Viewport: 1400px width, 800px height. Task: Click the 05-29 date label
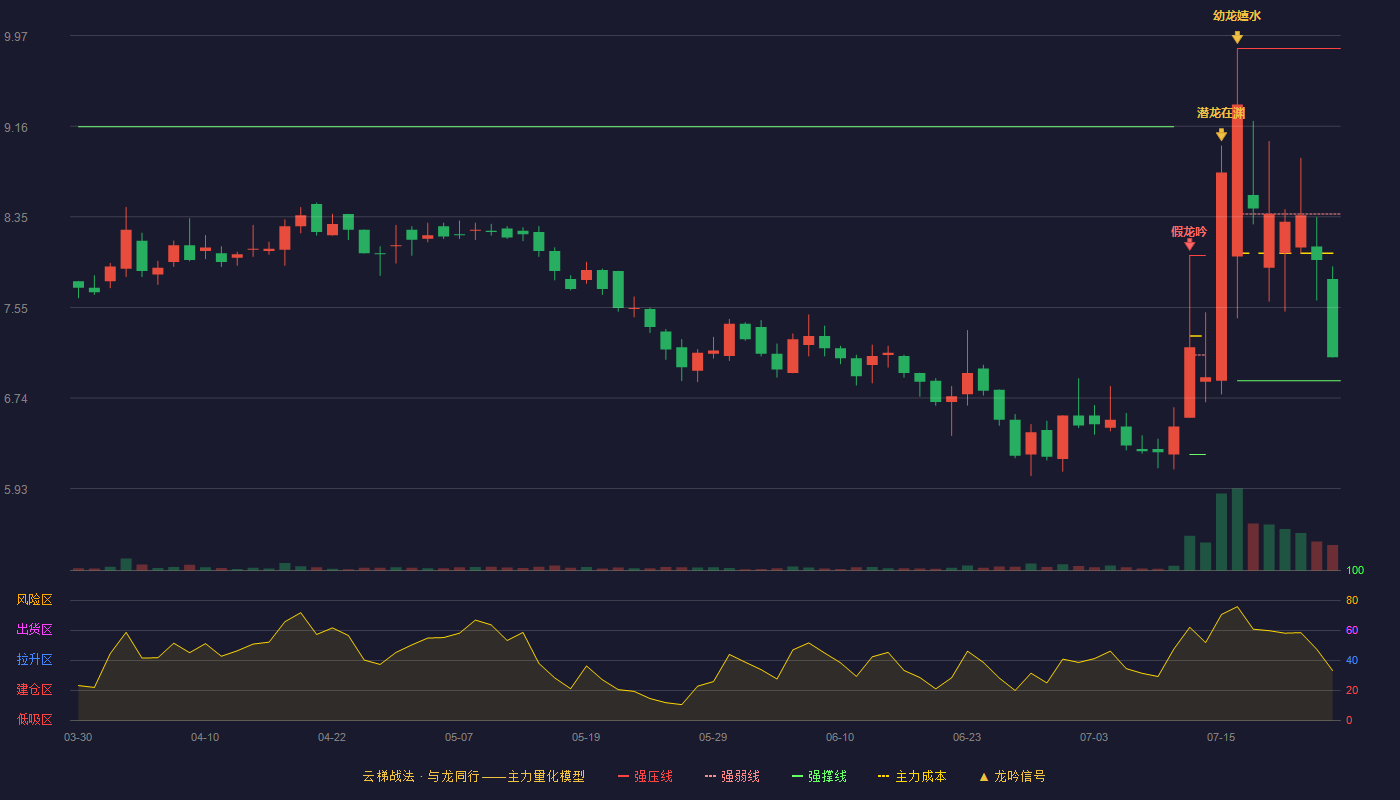point(713,737)
